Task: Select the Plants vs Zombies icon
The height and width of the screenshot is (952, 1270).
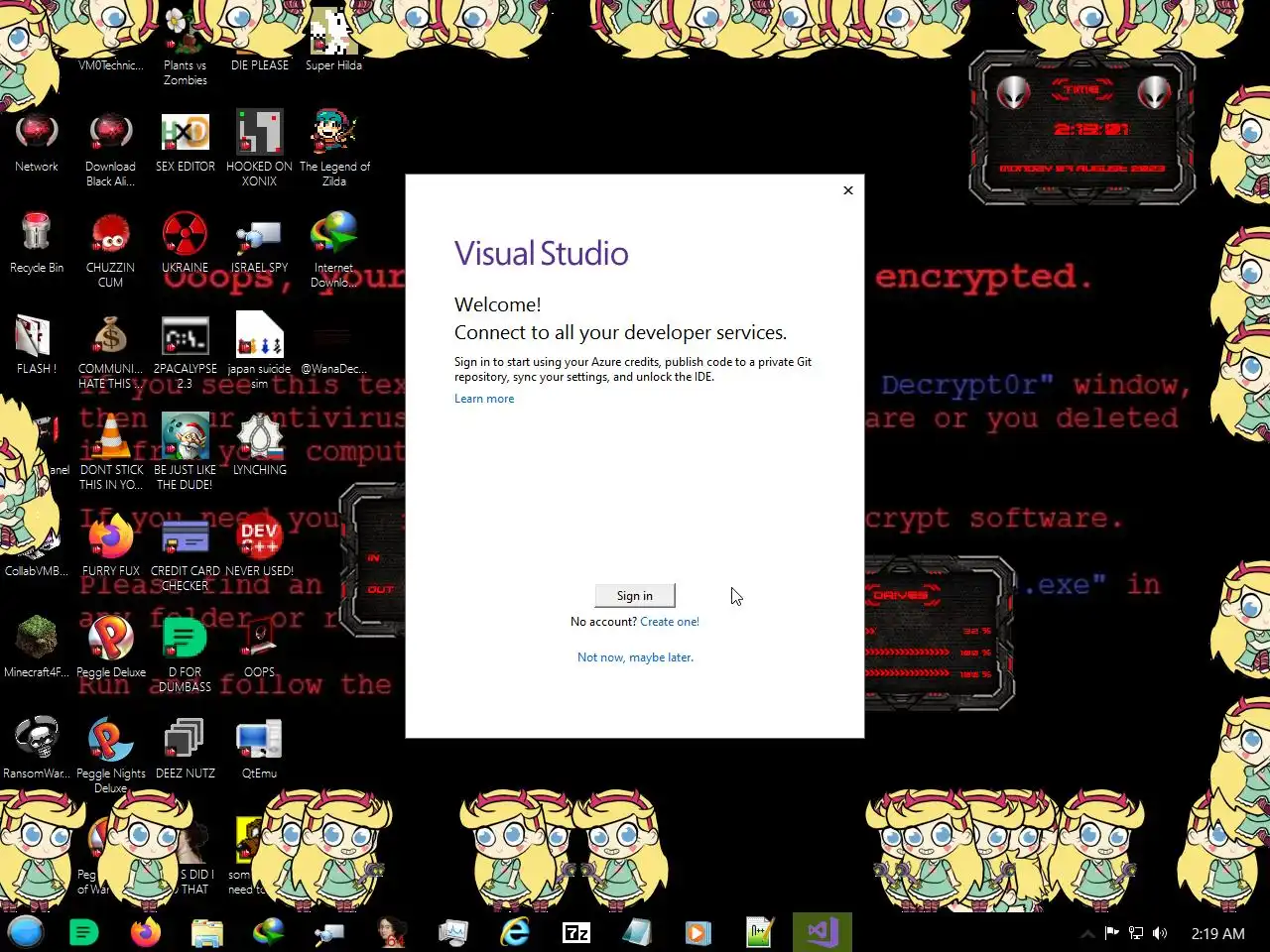Action: pyautogui.click(x=186, y=48)
